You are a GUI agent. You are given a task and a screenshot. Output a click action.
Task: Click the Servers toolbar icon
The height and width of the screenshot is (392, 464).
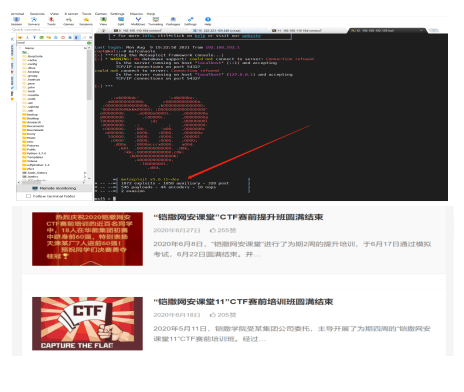pos(34,21)
